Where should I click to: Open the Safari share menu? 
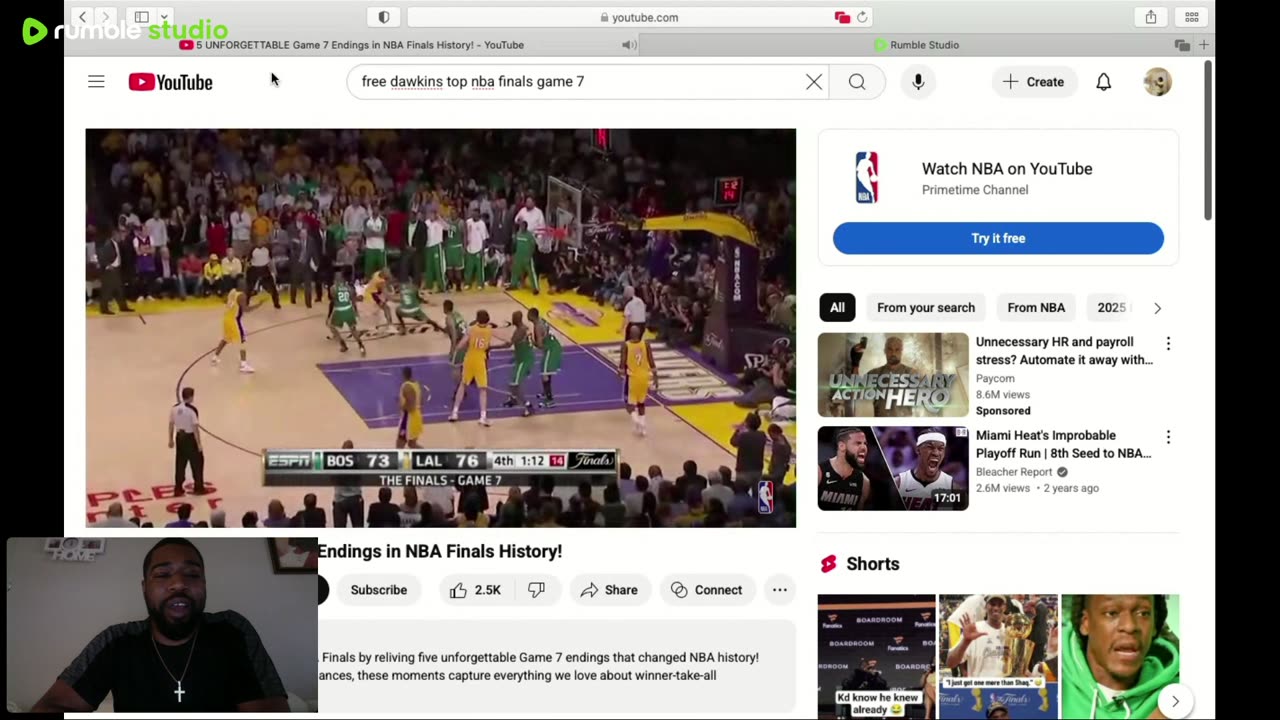pos(1151,17)
